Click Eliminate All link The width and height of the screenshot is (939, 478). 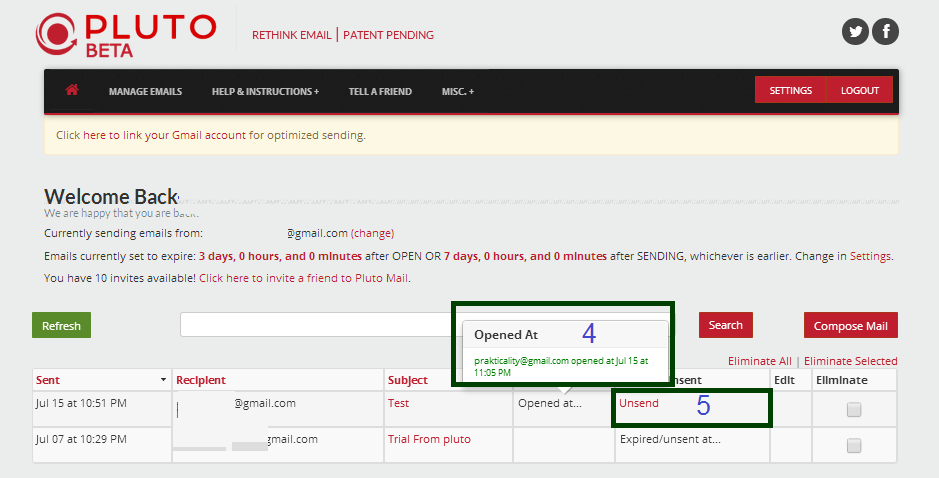point(759,361)
